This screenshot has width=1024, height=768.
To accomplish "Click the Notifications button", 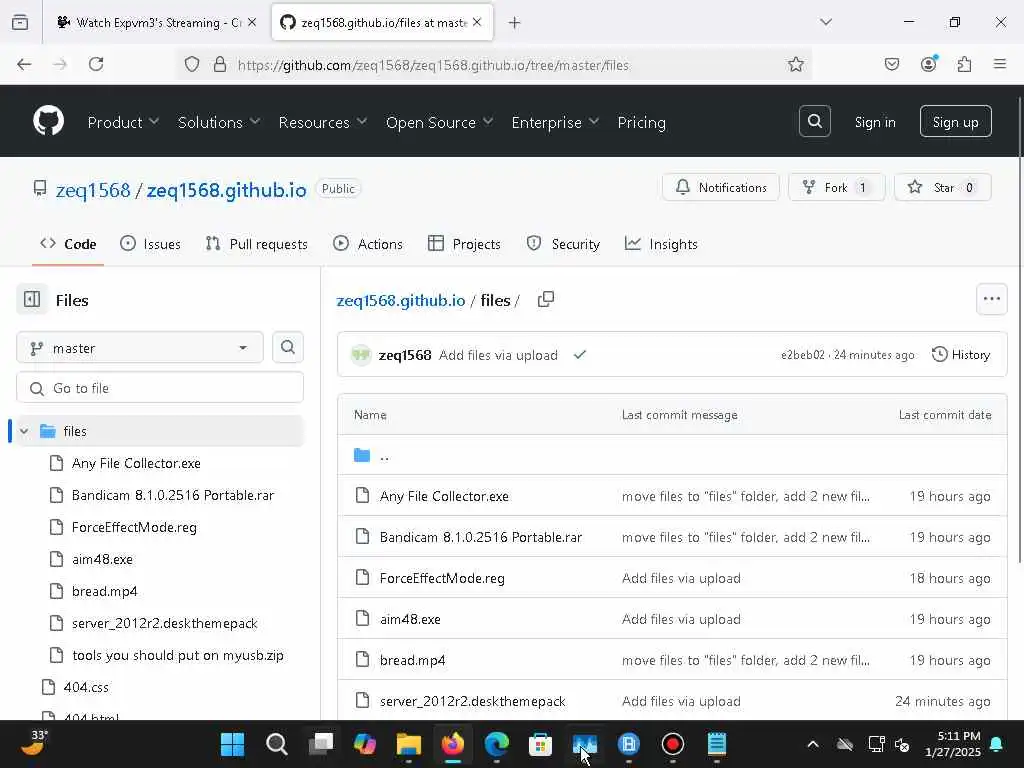I will coord(721,187).
